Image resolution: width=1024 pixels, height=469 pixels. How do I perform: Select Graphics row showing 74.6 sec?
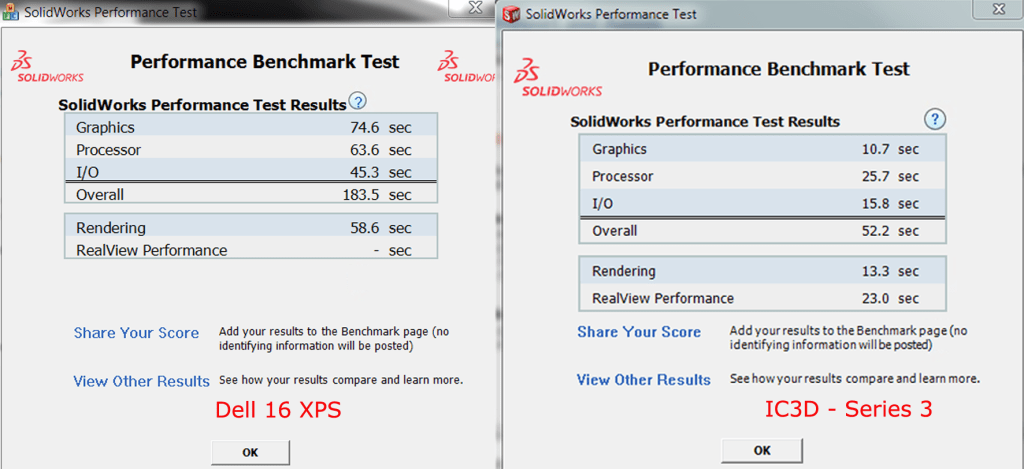coord(251,127)
